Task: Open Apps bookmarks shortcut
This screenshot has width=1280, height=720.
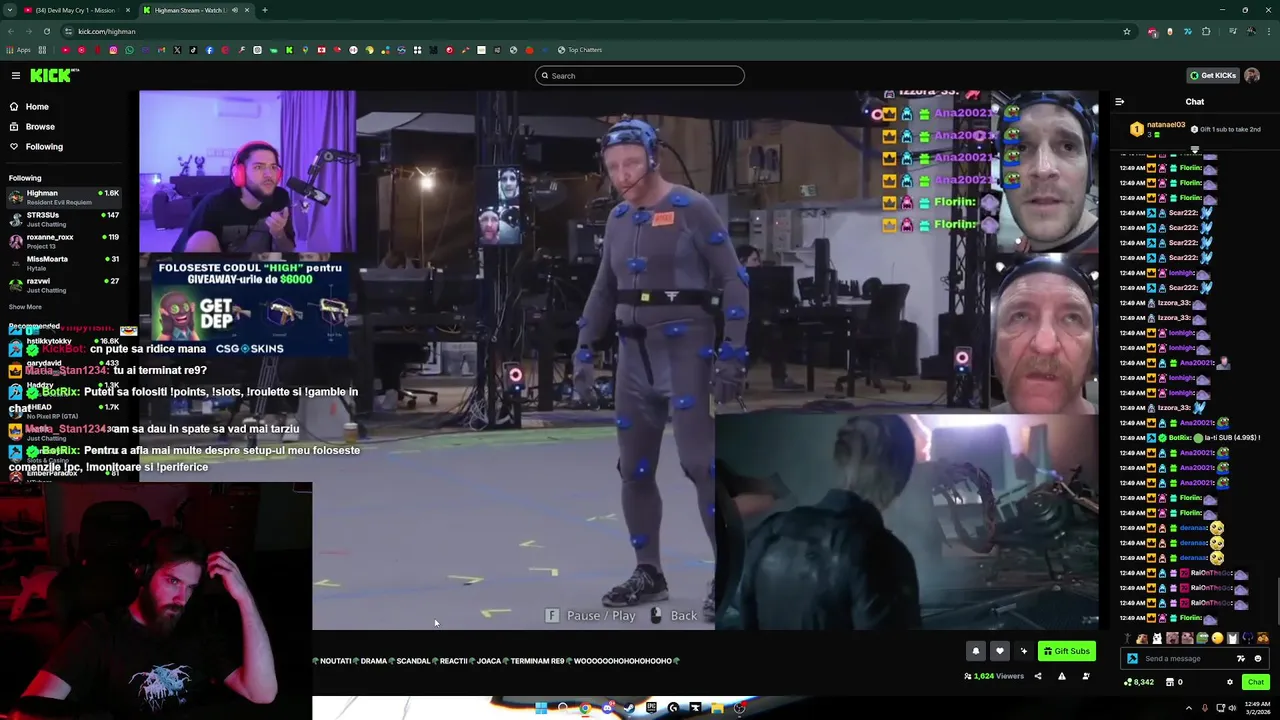Action: click(x=19, y=50)
